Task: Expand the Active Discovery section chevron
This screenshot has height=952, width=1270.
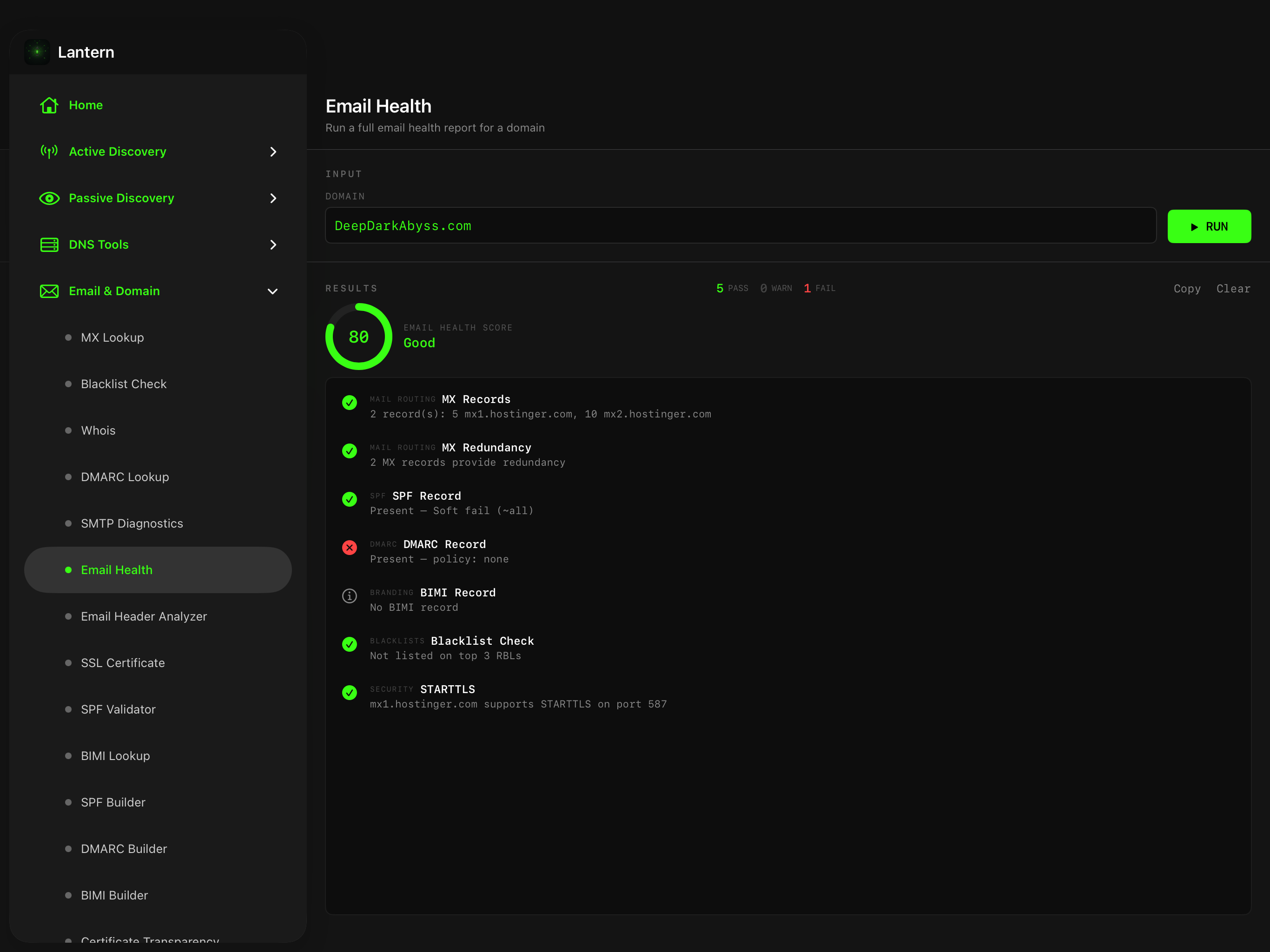Action: (273, 152)
